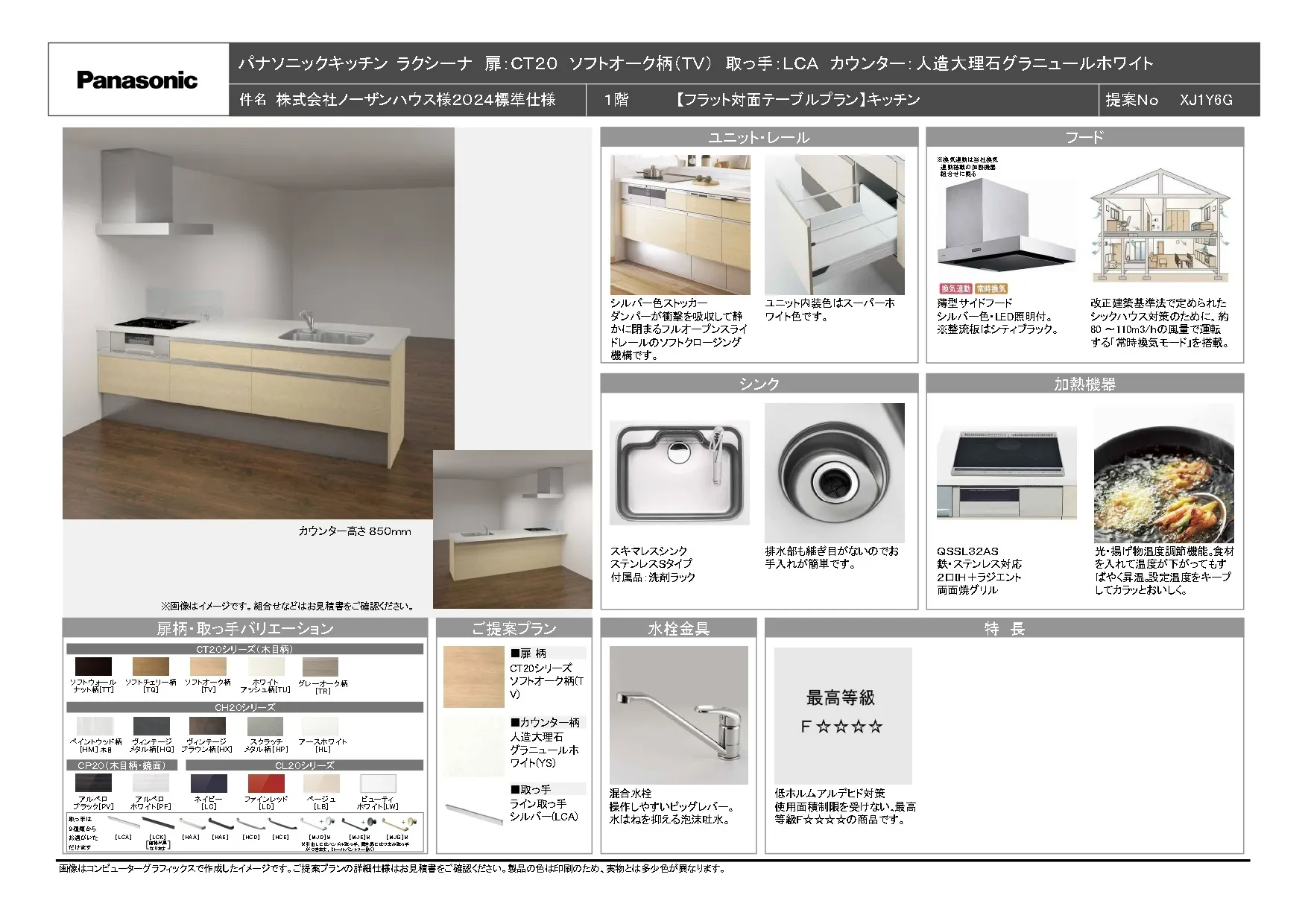This screenshot has width=1308, height=924.
Task: Click the 最高等級 F☆☆☆☆ badge
Action: (x=843, y=715)
